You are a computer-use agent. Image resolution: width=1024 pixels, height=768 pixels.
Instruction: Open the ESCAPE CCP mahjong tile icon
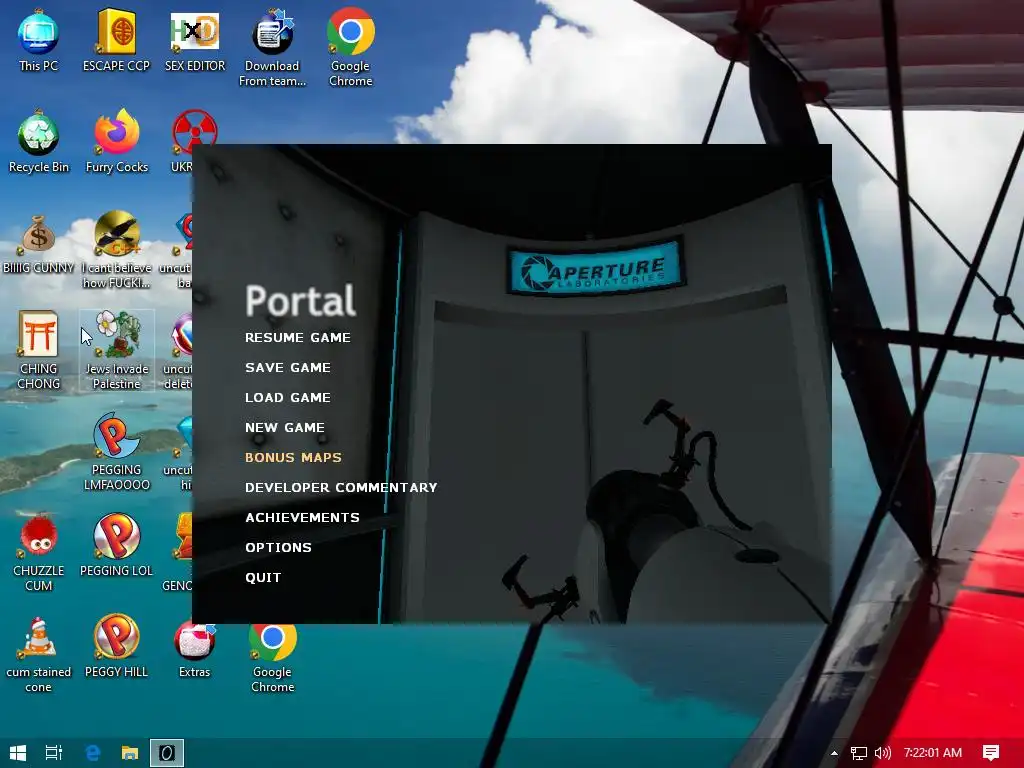pyautogui.click(x=116, y=41)
